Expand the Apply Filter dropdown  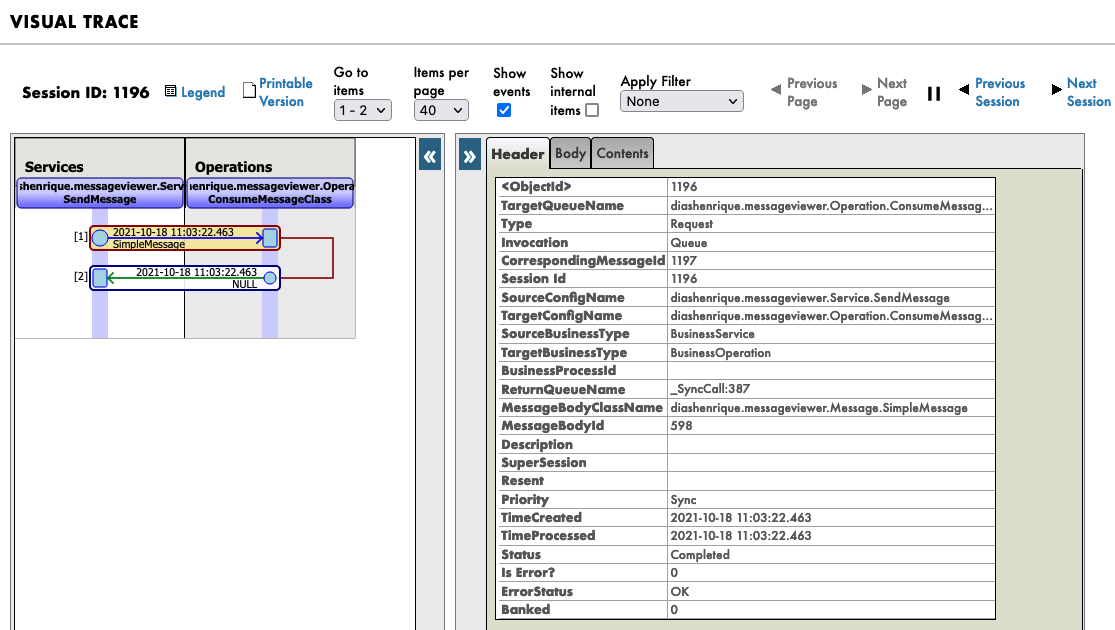(x=682, y=101)
